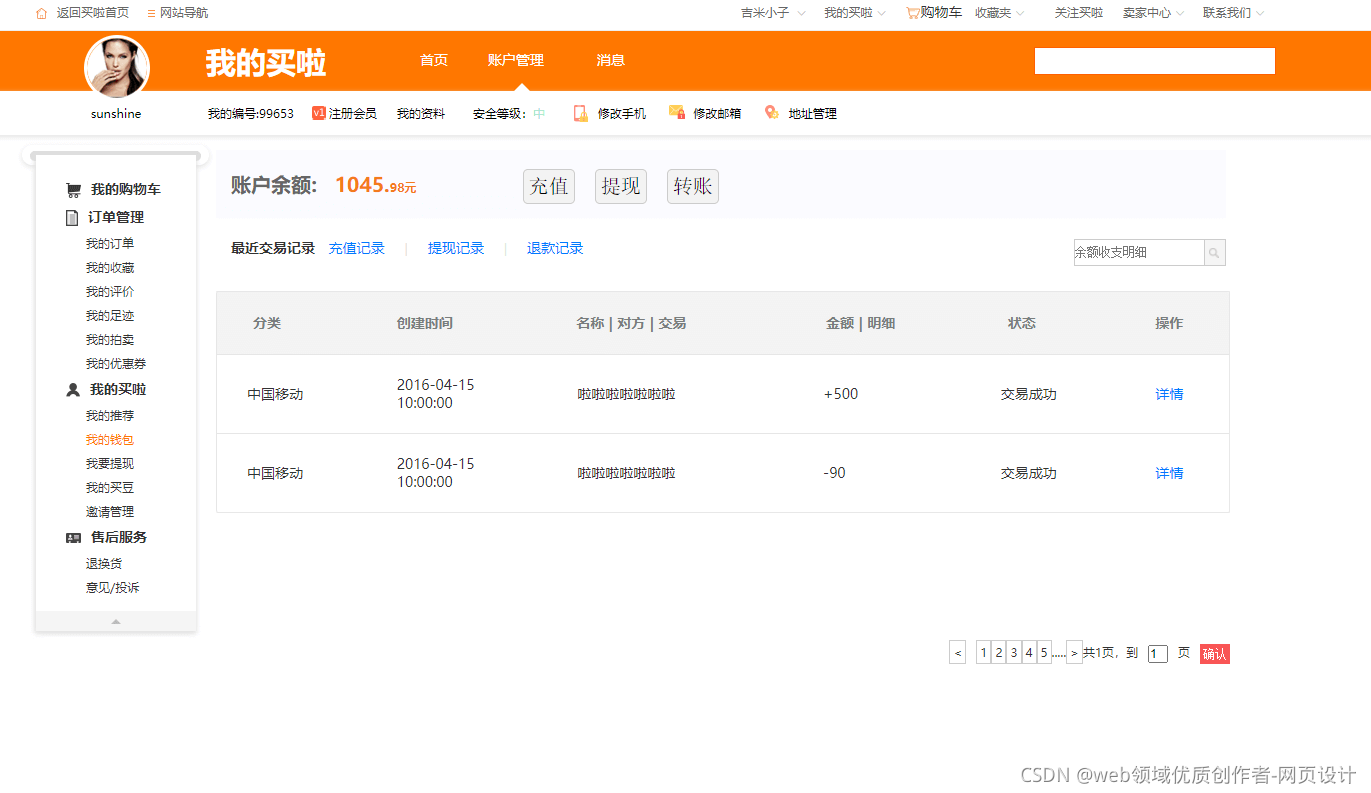The height and width of the screenshot is (793, 1371).
Task: Open 我的优惠券 in sidebar
Action: pyautogui.click(x=116, y=364)
